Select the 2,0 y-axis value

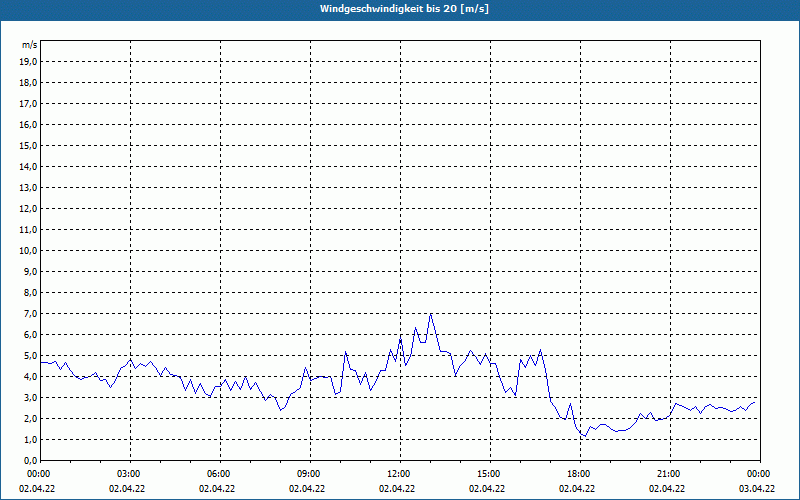click(30, 418)
